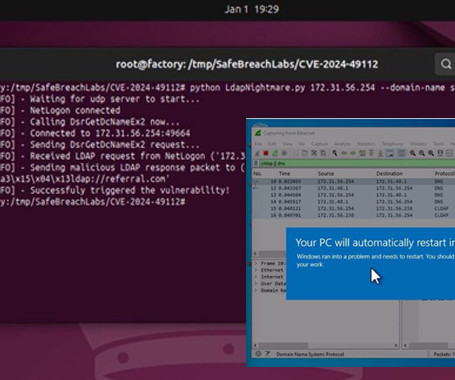Expand the Ethernet tree node
Image resolution: width=455 pixels, height=380 pixels.
click(256, 270)
